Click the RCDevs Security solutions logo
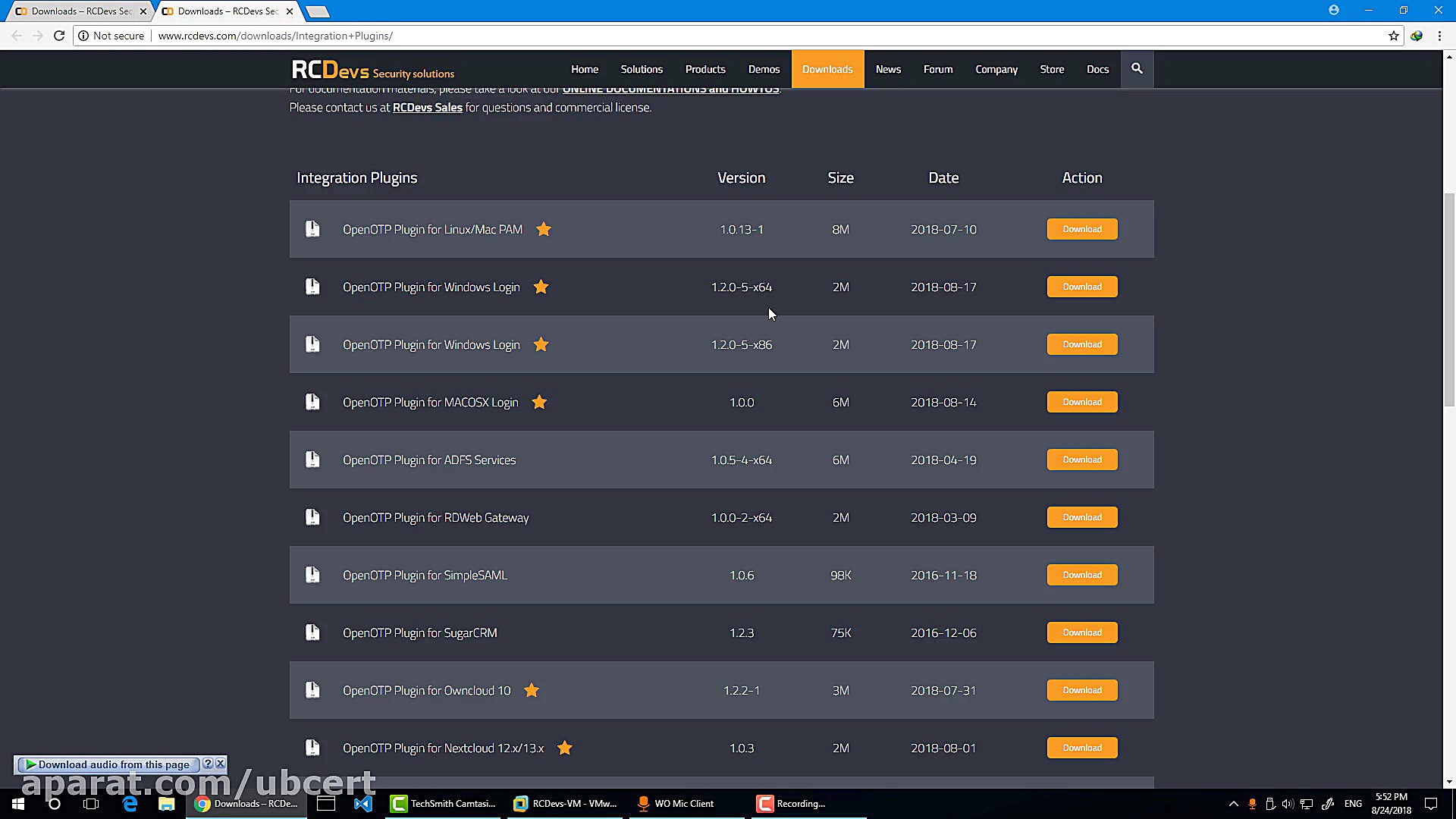Image resolution: width=1456 pixels, height=819 pixels. [x=372, y=70]
